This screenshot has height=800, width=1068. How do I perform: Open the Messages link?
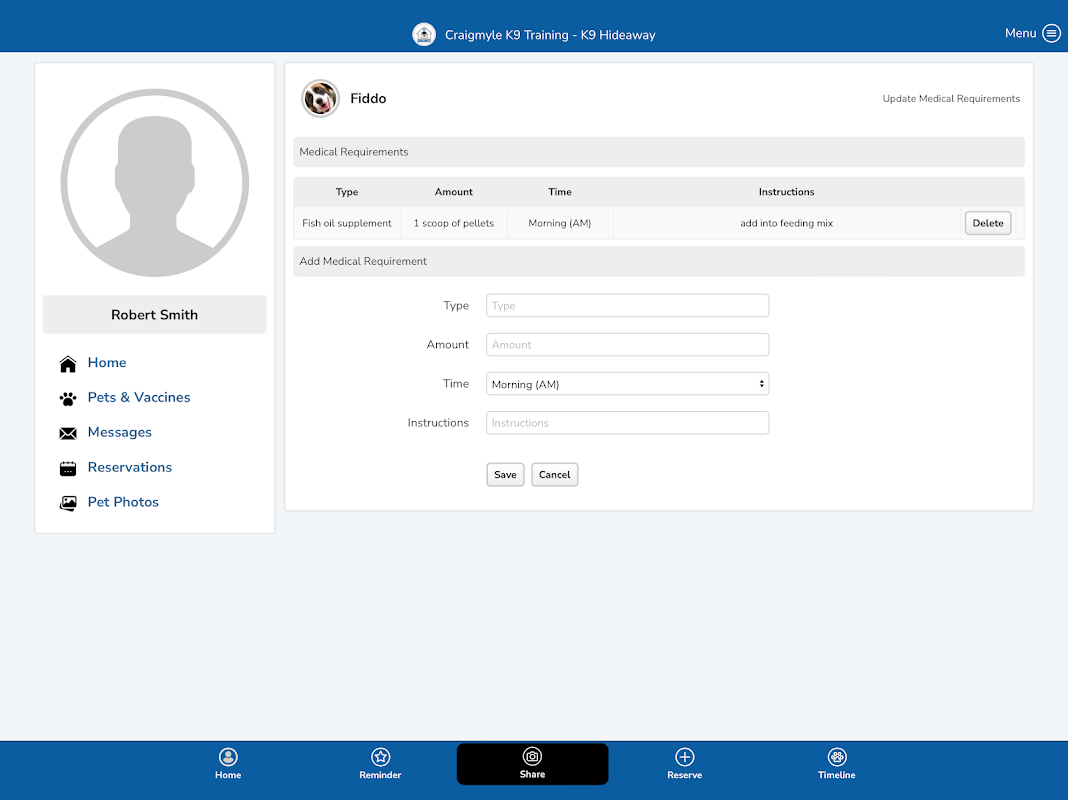coord(120,432)
